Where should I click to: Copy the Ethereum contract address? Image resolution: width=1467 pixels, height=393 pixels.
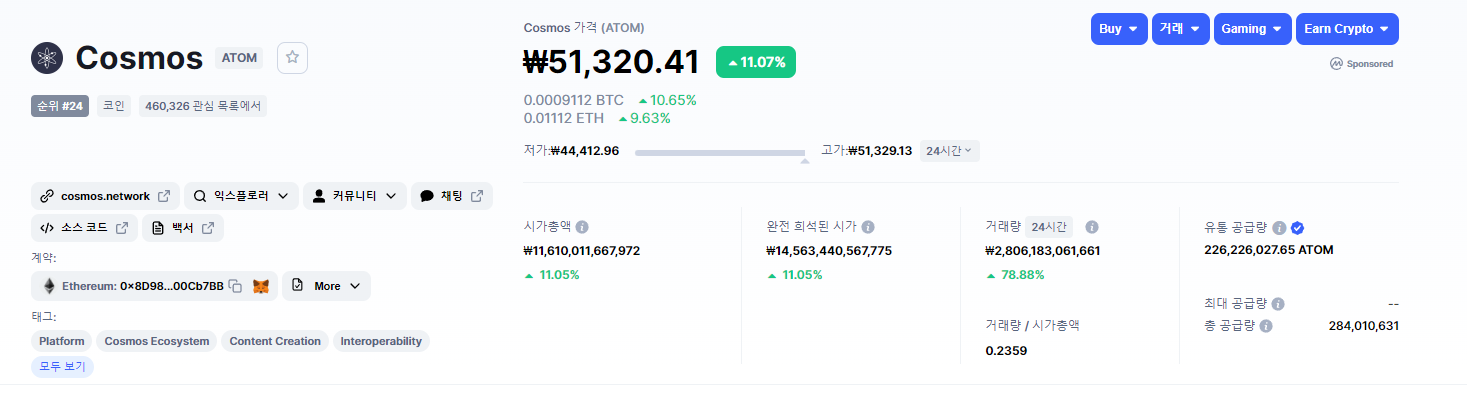point(235,286)
